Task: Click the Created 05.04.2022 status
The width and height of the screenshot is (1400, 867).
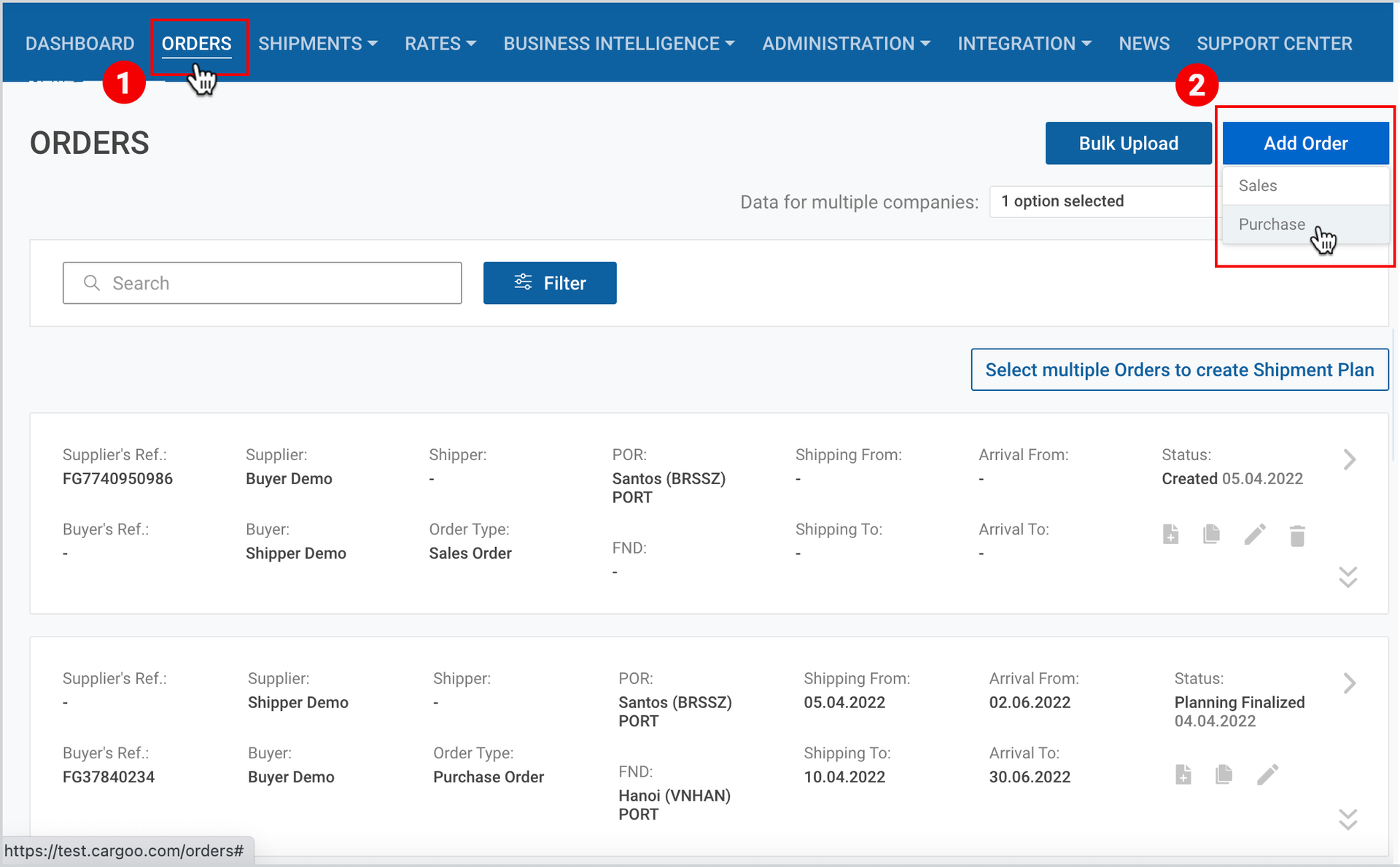Action: (1232, 479)
